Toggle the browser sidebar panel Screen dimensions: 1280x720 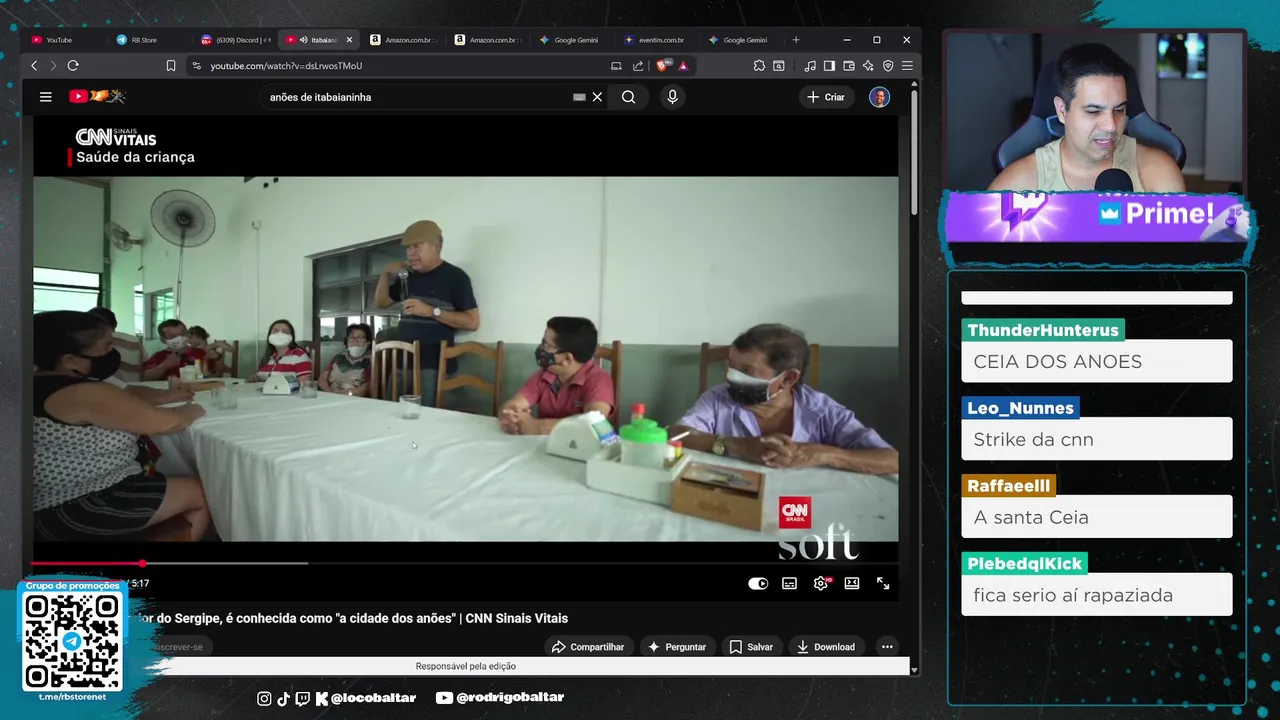829,66
